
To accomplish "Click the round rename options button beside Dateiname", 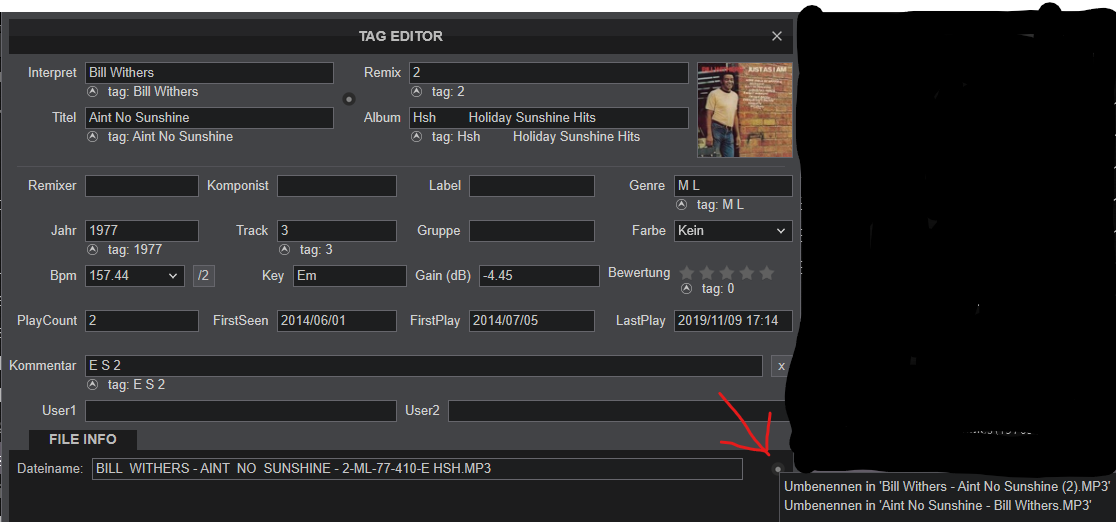I will pyautogui.click(x=778, y=469).
